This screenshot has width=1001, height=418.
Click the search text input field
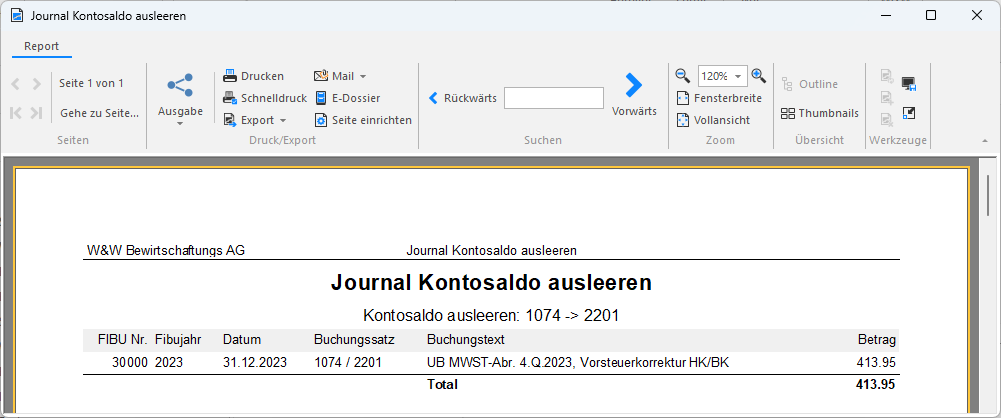point(553,98)
